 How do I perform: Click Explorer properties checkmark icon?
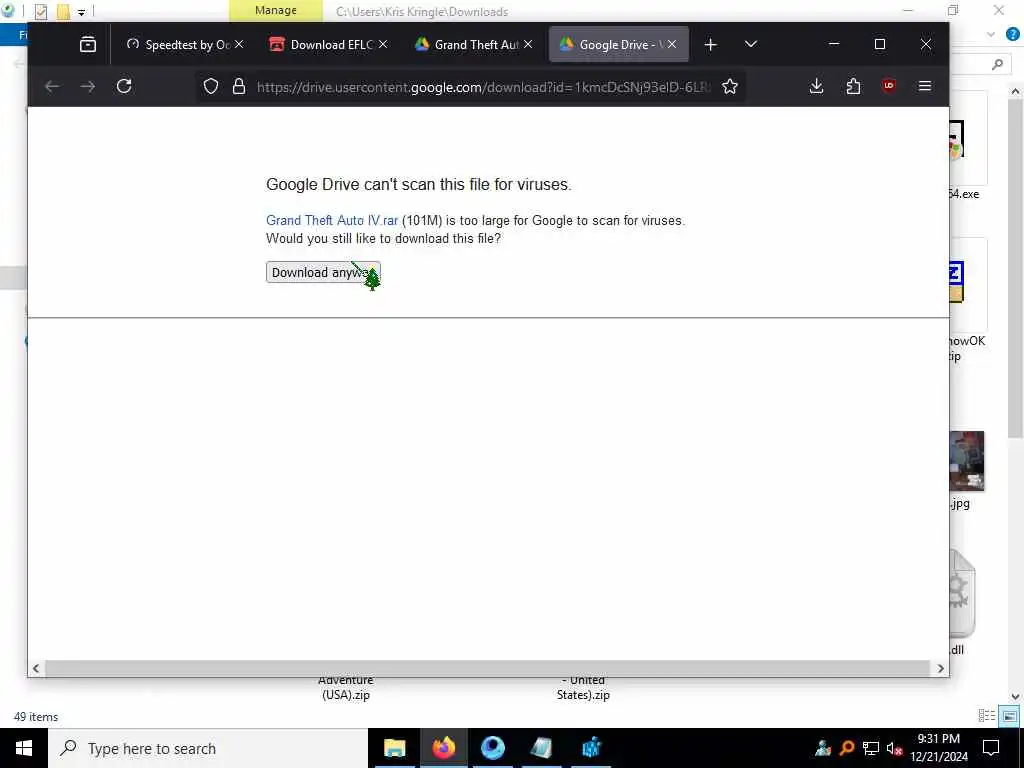(40, 11)
